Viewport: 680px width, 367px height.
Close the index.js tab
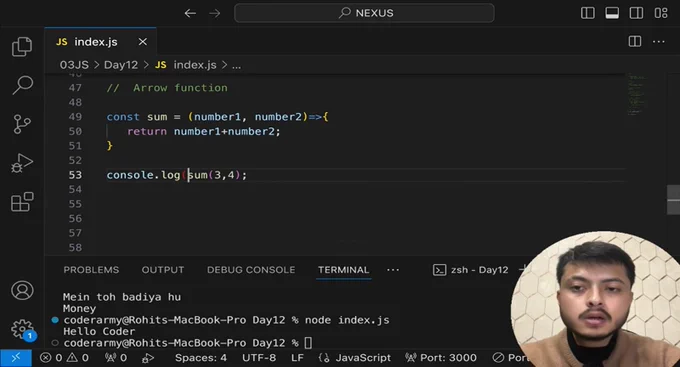tap(143, 42)
